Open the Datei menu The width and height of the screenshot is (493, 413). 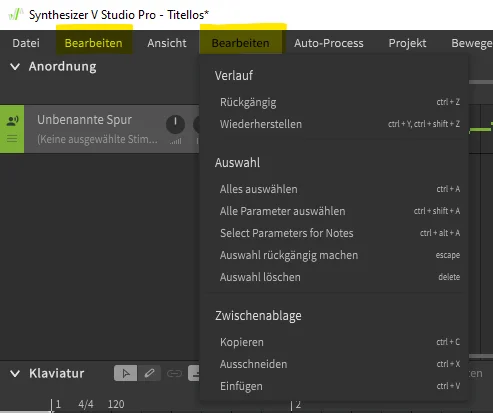26,43
